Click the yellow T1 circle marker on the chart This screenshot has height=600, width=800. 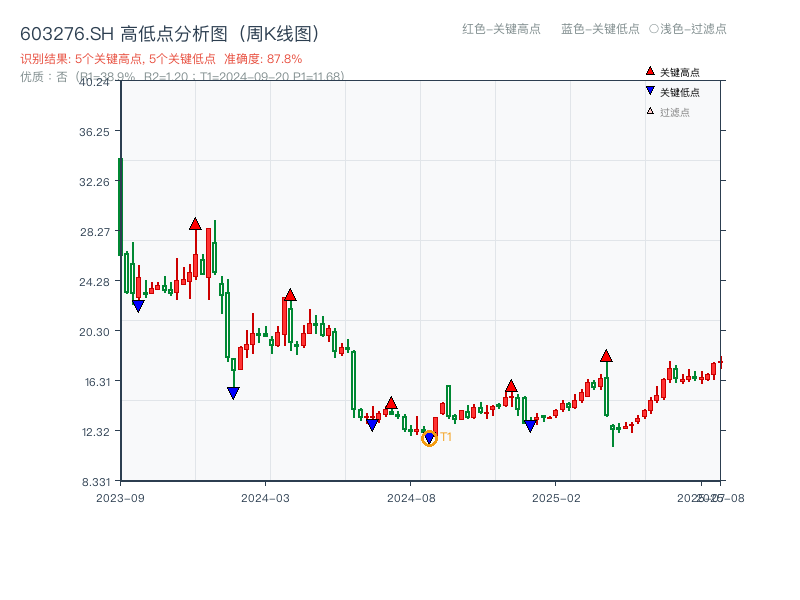pos(430,437)
